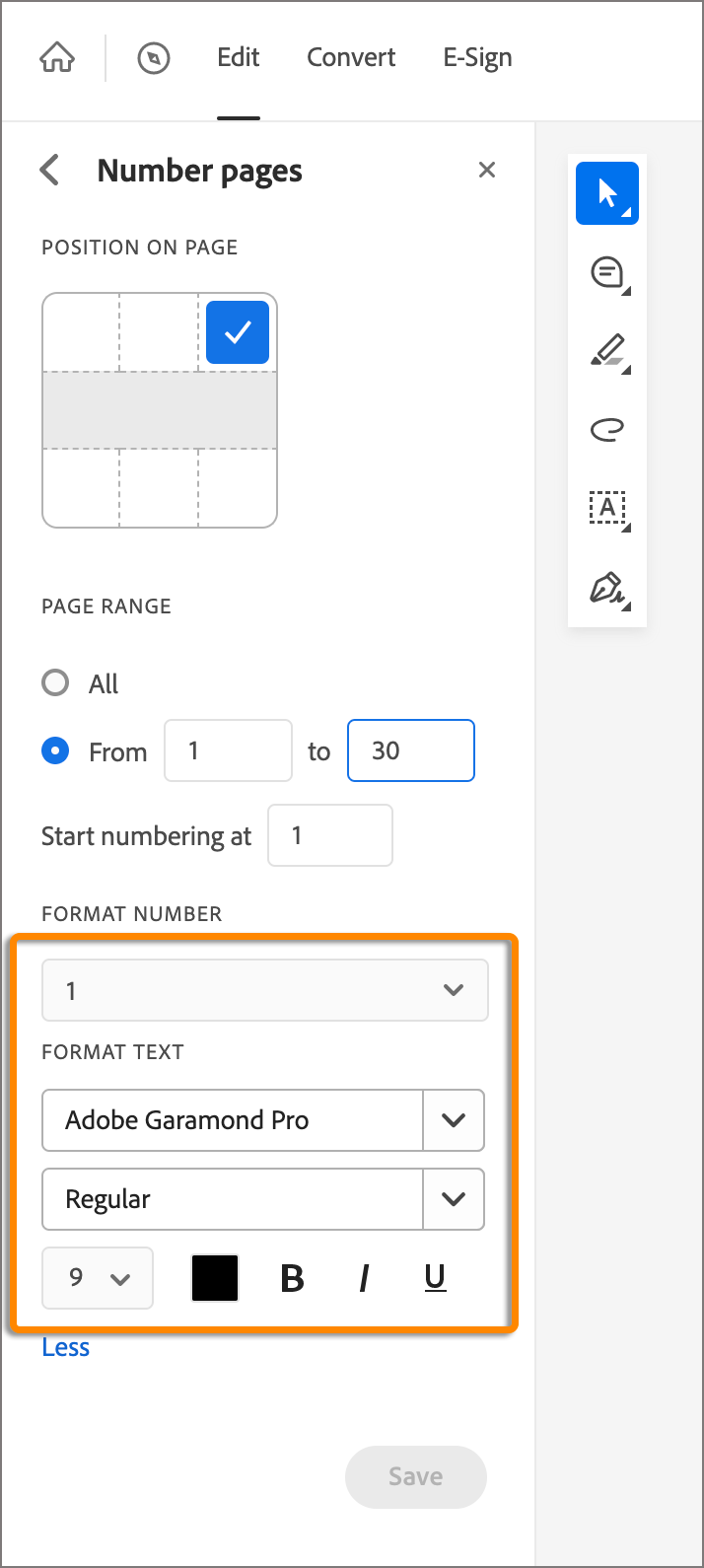
Task: Open the font size dropdown showing 9
Action: pos(97,1277)
